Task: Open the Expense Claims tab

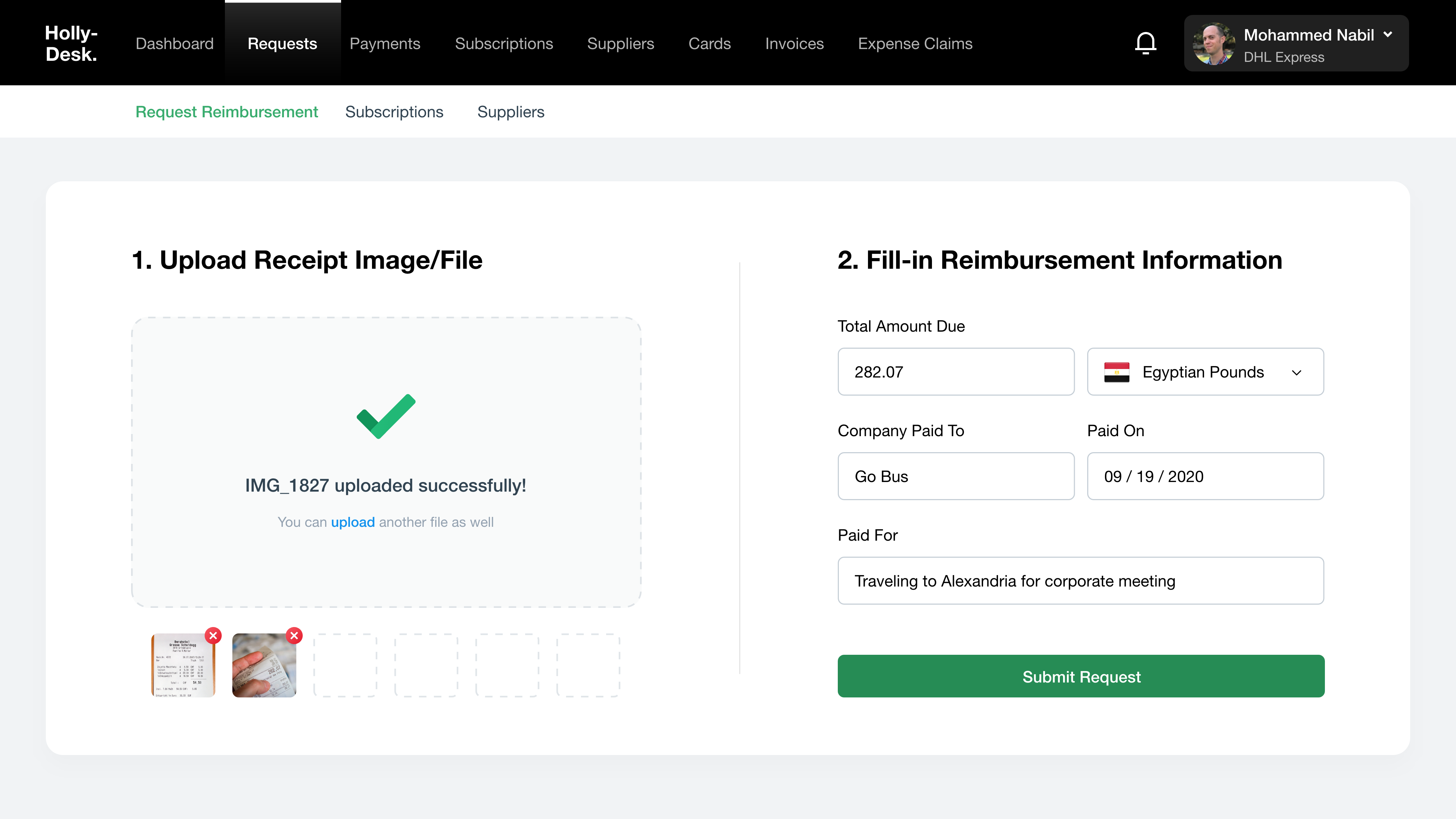Action: coord(915,44)
